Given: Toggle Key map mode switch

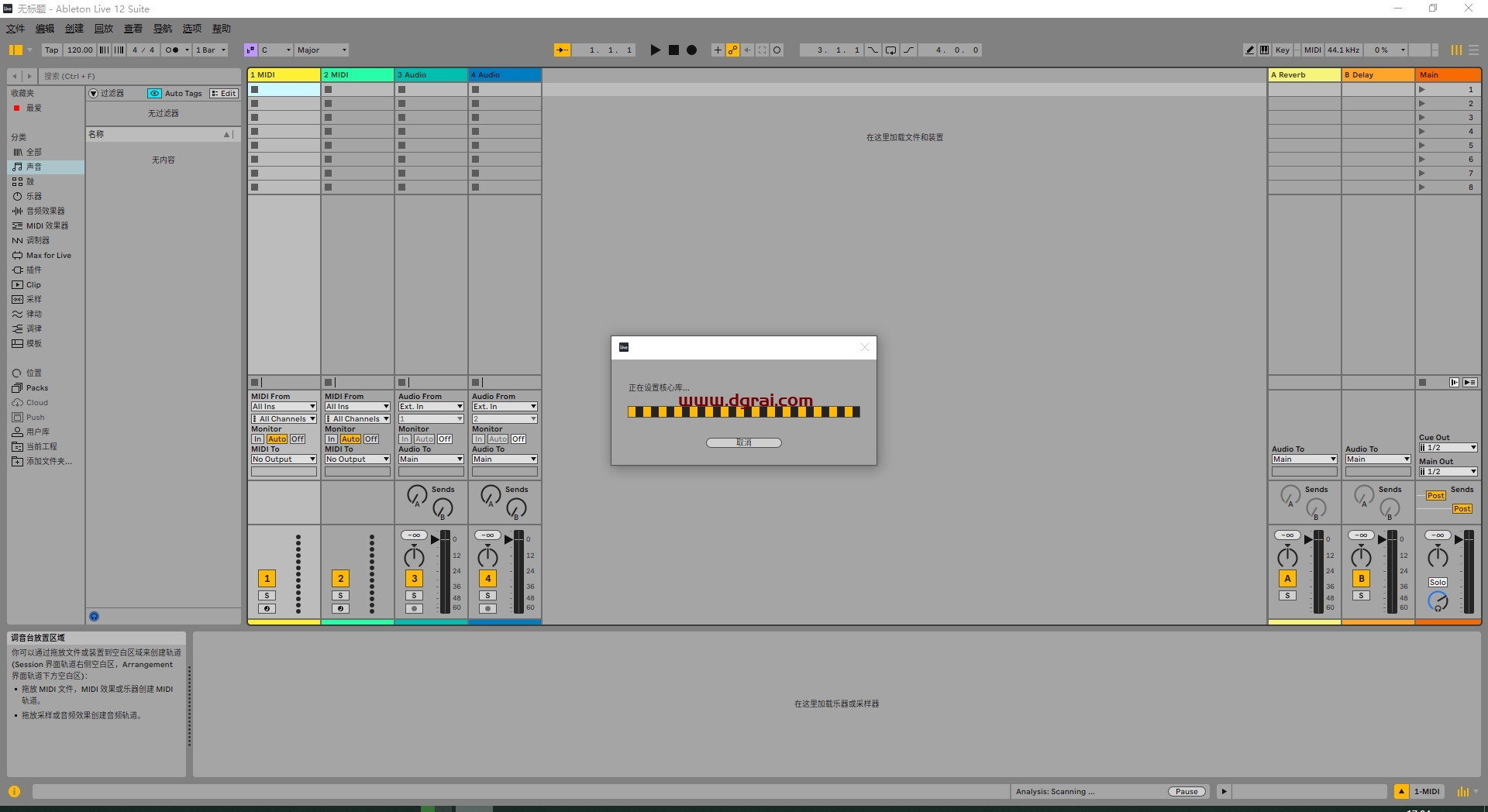Looking at the screenshot, I should [1283, 50].
